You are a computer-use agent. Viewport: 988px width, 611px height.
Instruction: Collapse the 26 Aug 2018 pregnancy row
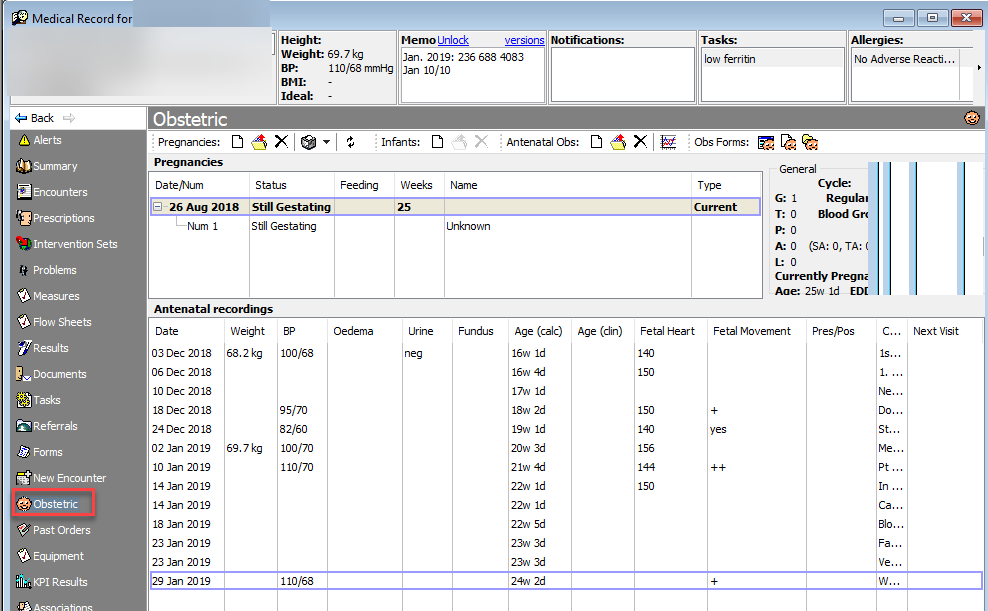pos(158,207)
